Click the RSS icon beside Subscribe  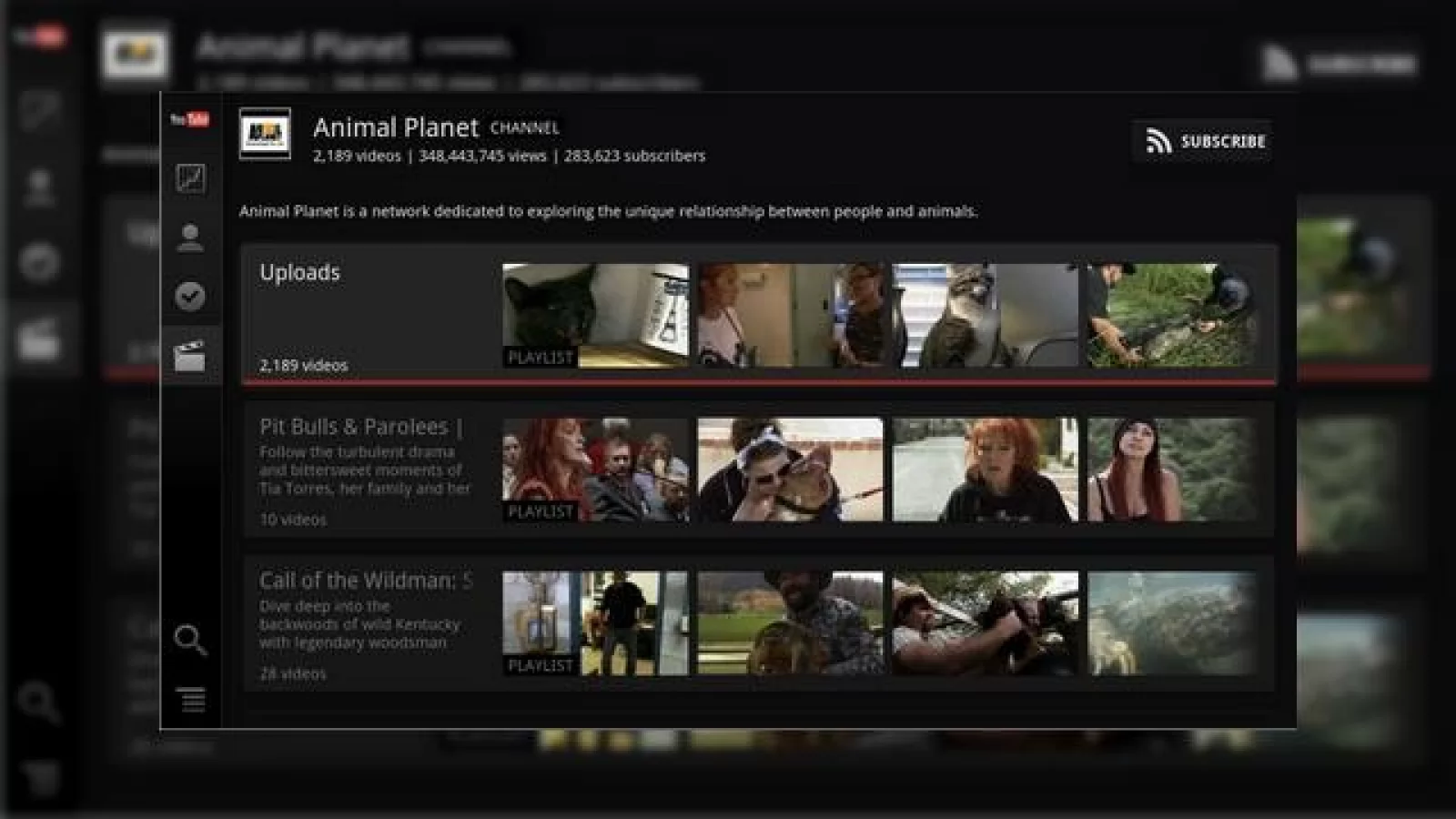(x=1158, y=141)
